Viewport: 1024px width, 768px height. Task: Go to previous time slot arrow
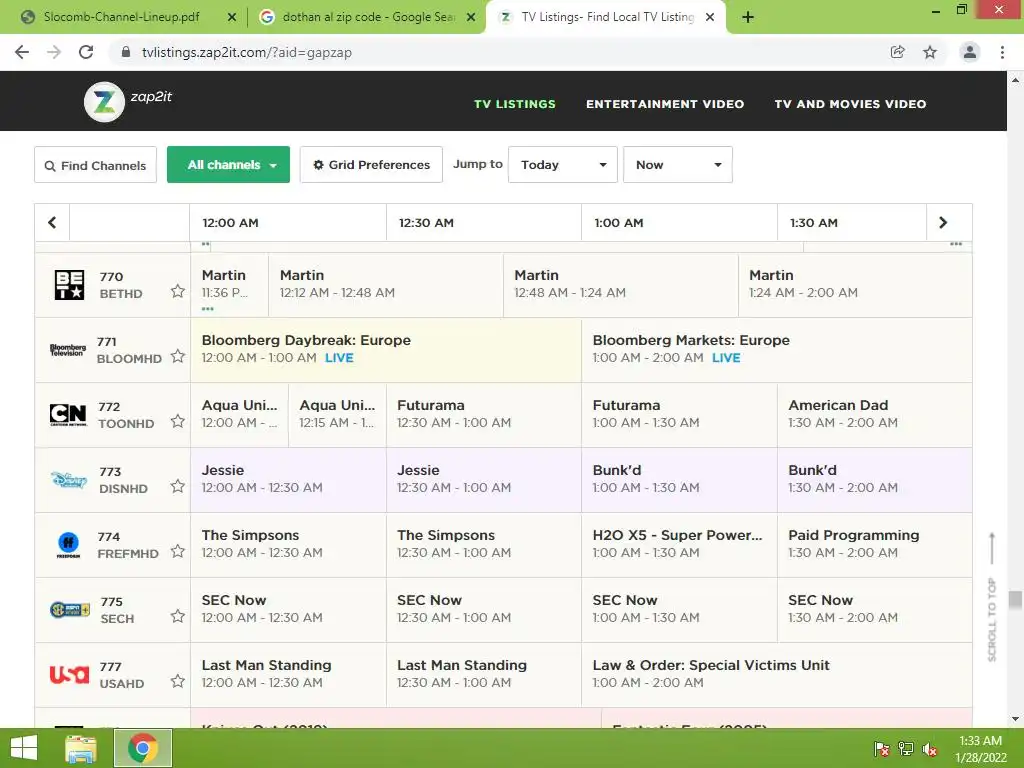point(52,223)
